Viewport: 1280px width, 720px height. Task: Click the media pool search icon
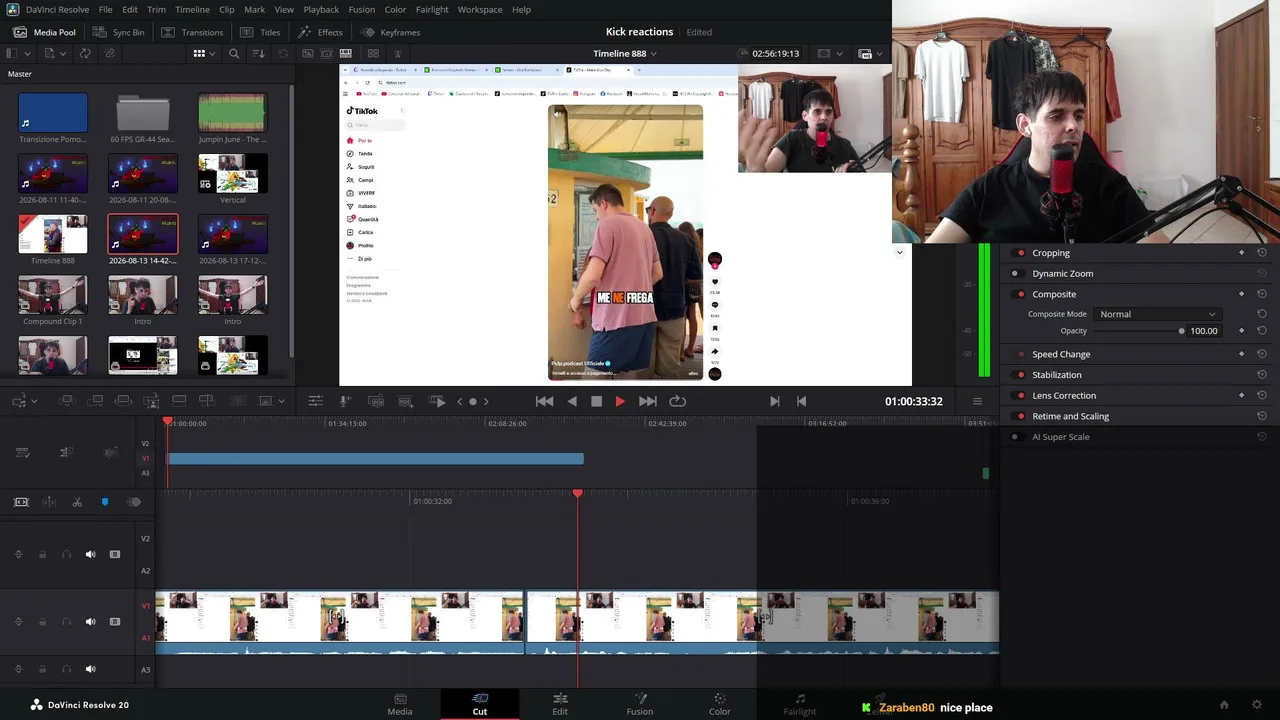pyautogui.click(x=234, y=53)
